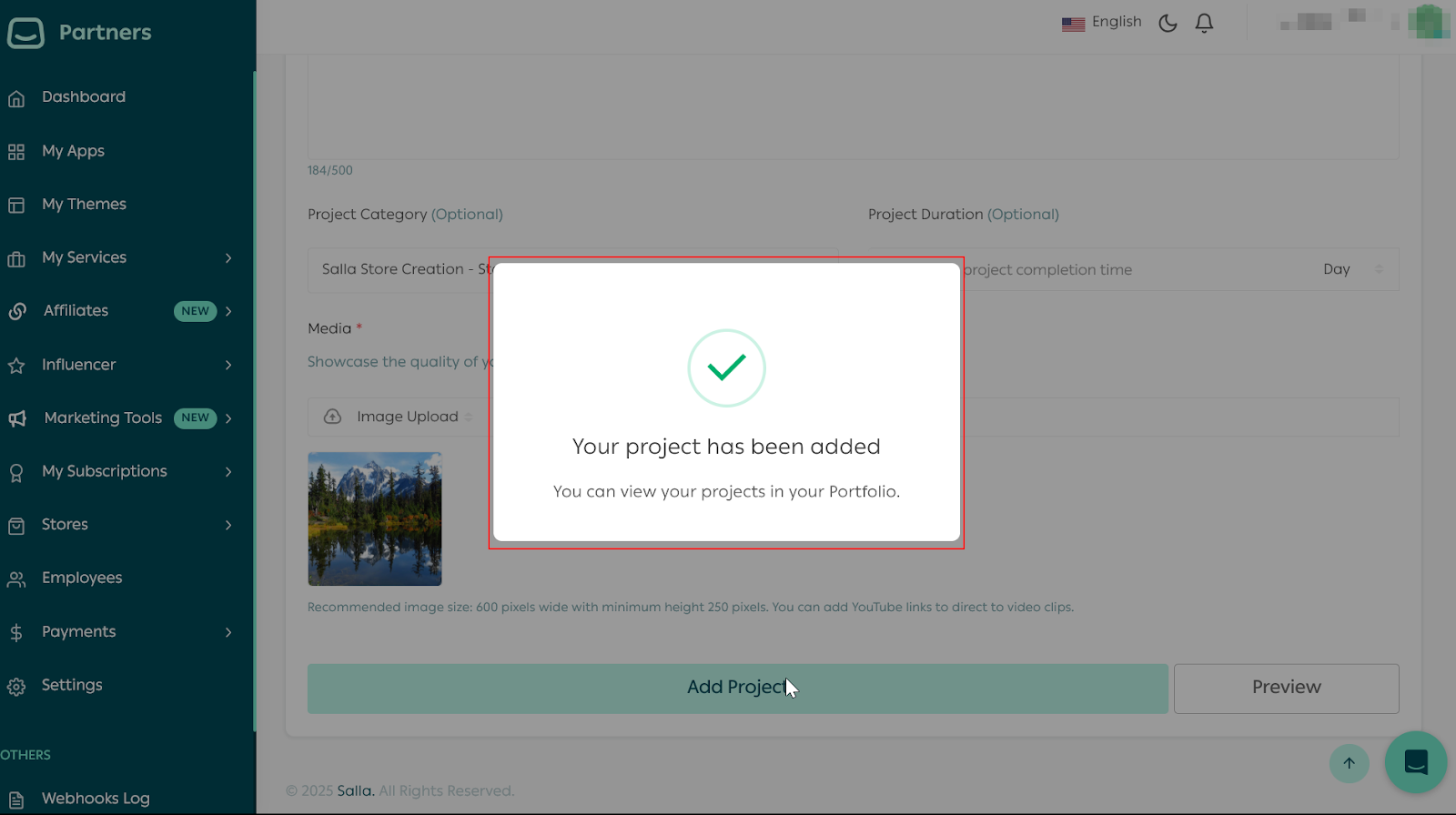Click the Employees people icon
The image size is (1456, 815).
coord(16,579)
